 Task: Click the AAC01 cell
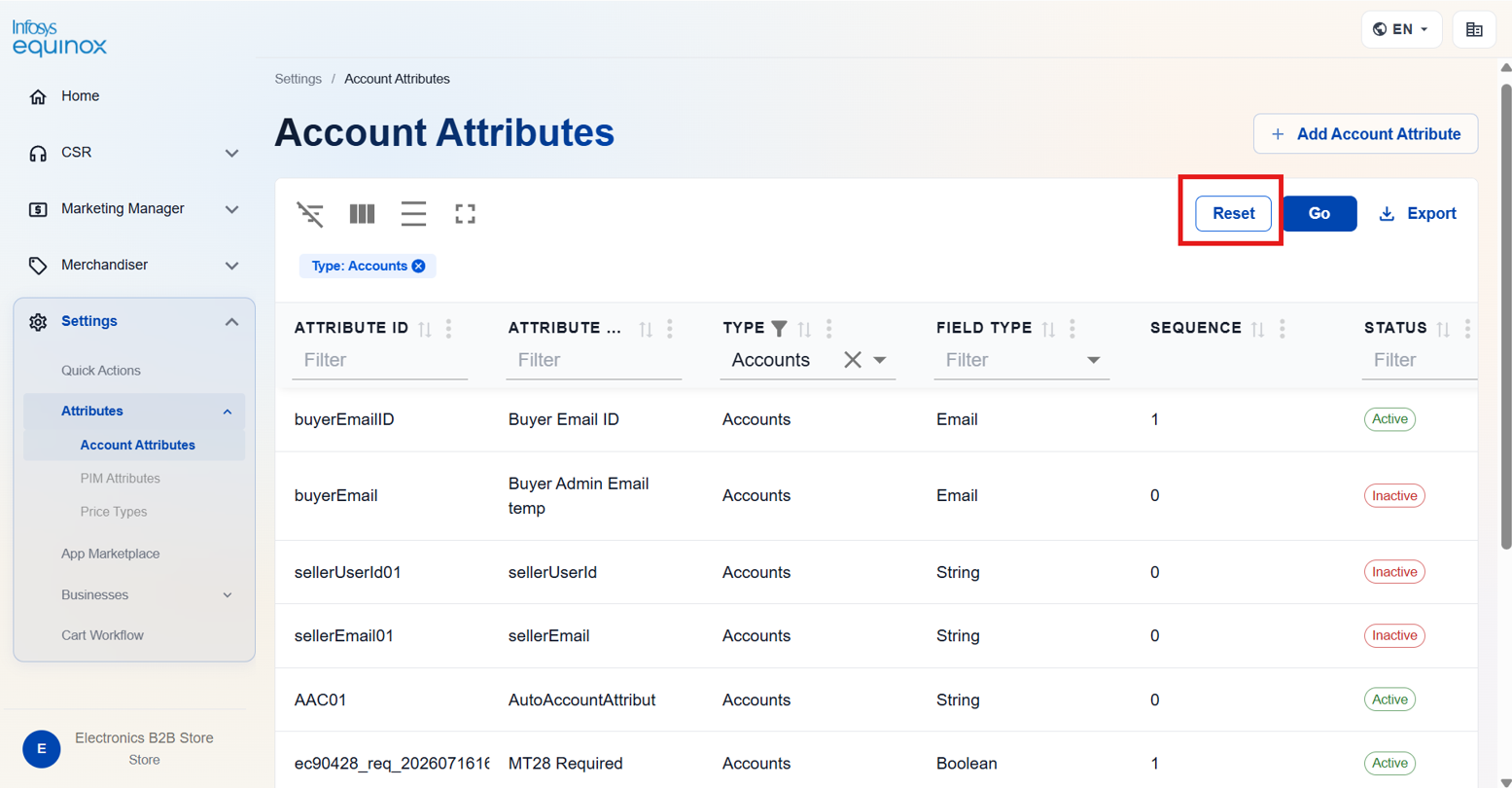click(320, 699)
